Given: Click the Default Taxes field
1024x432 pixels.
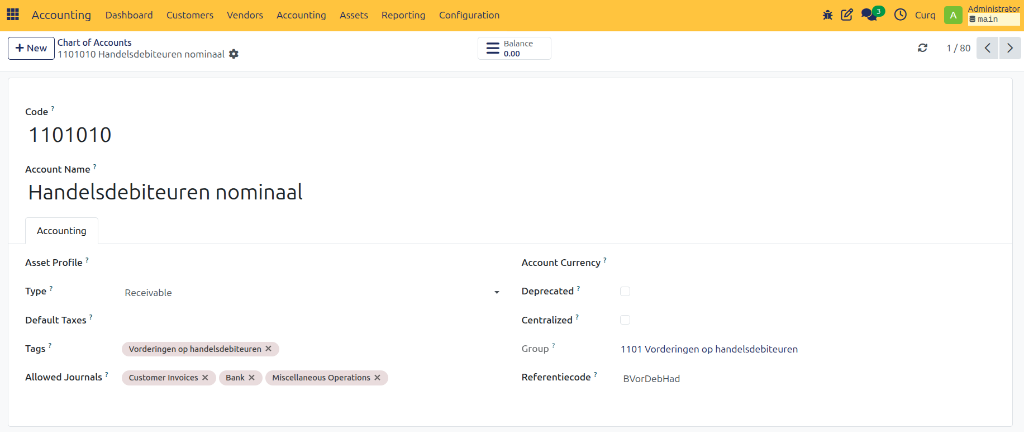Looking at the screenshot, I should pyautogui.click(x=312, y=320).
